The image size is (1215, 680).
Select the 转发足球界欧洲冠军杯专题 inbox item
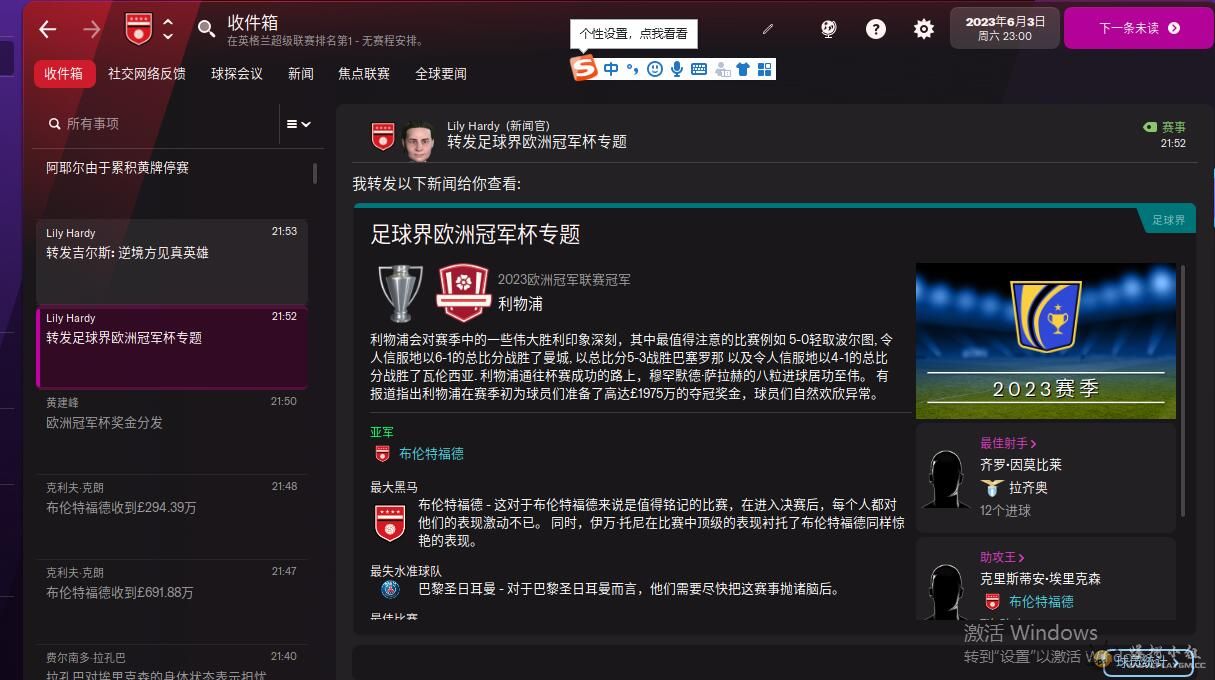tap(171, 346)
